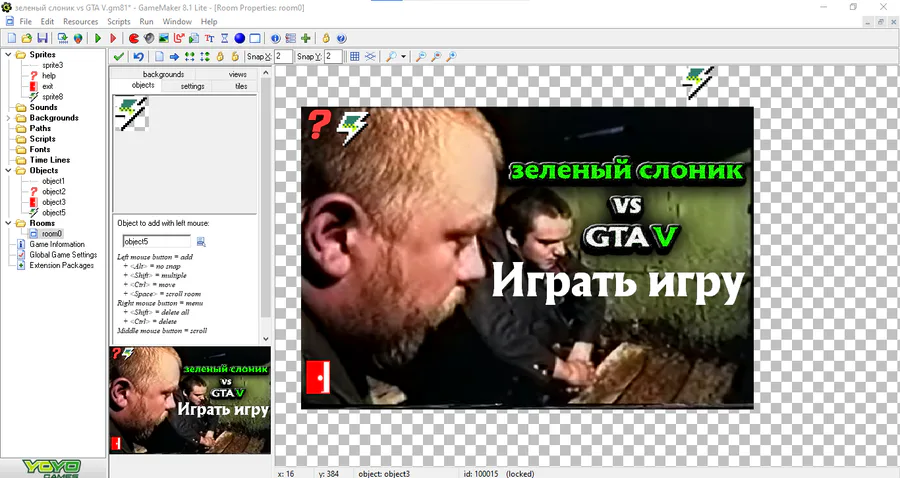Open help with blue question icon
Image resolution: width=900 pixels, height=478 pixels.
click(x=342, y=38)
